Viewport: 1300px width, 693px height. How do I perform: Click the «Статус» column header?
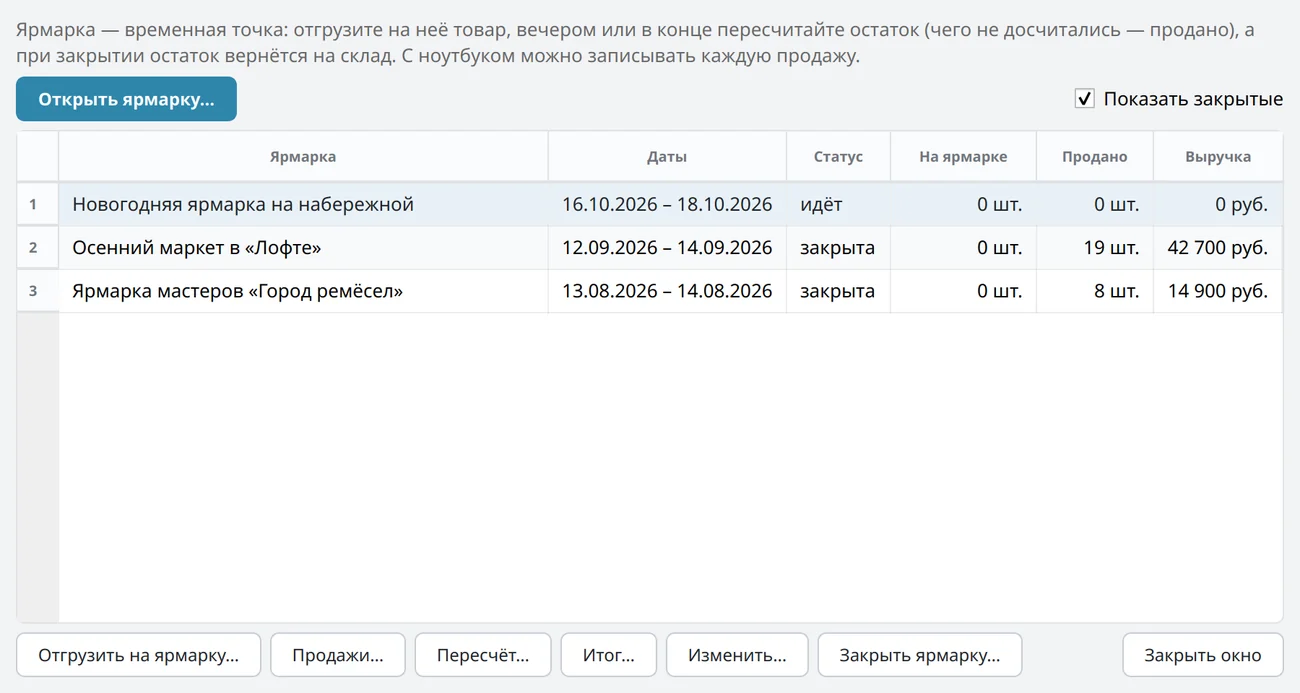[x=838, y=157]
